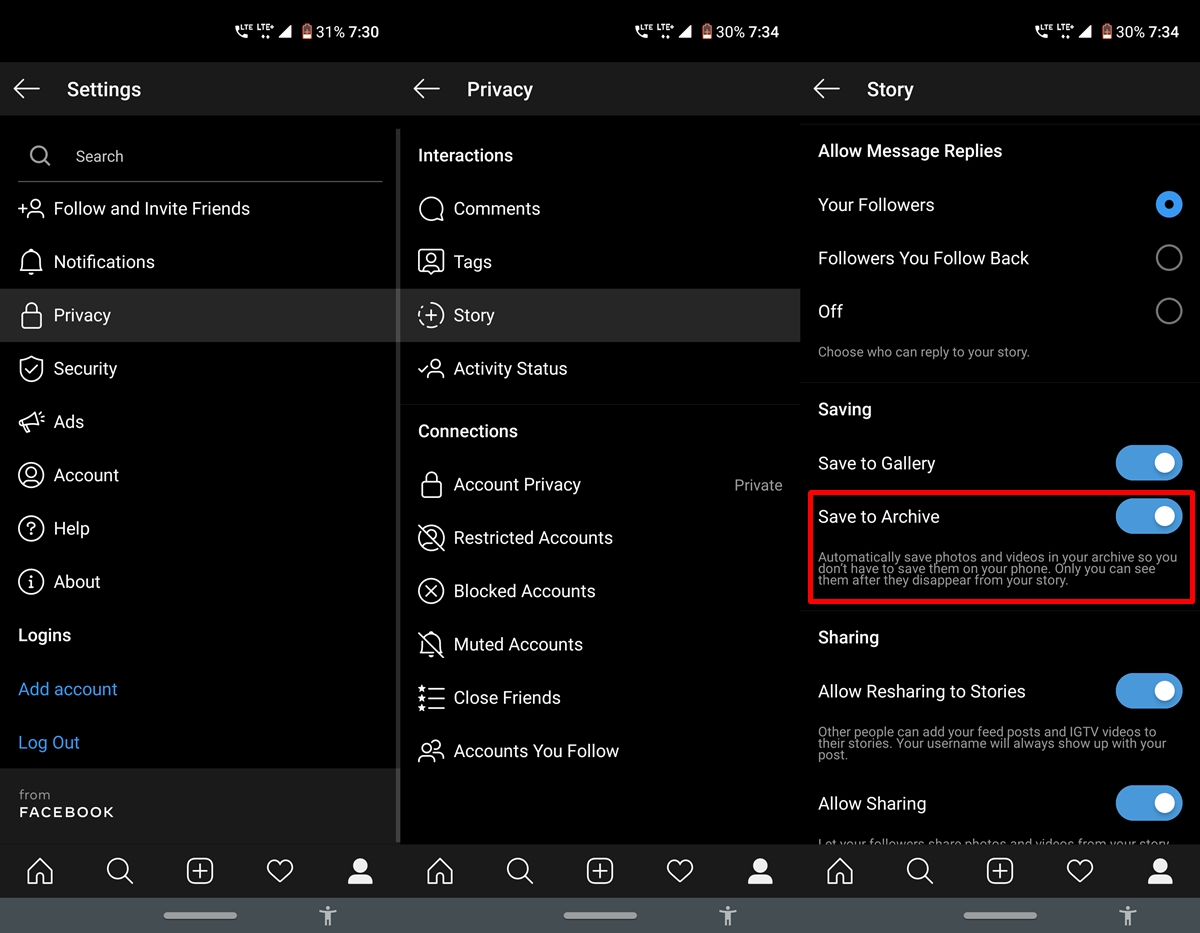Click the Comments speech bubble icon
This screenshot has height=933, width=1200.
coord(431,209)
